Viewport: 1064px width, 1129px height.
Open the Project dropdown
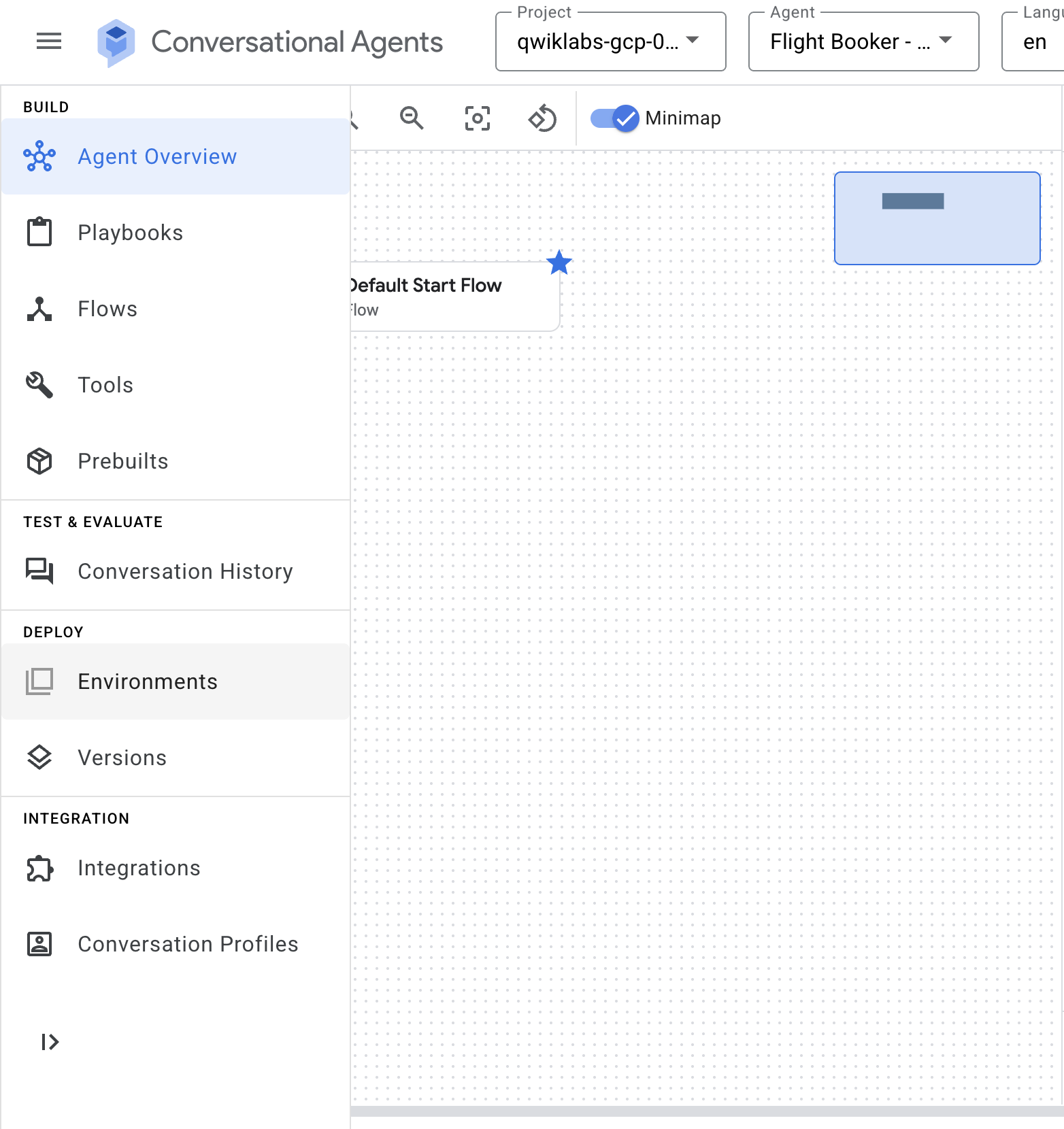point(611,41)
